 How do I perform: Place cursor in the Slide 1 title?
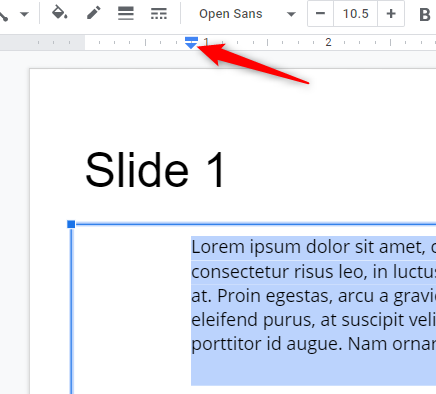pos(155,170)
